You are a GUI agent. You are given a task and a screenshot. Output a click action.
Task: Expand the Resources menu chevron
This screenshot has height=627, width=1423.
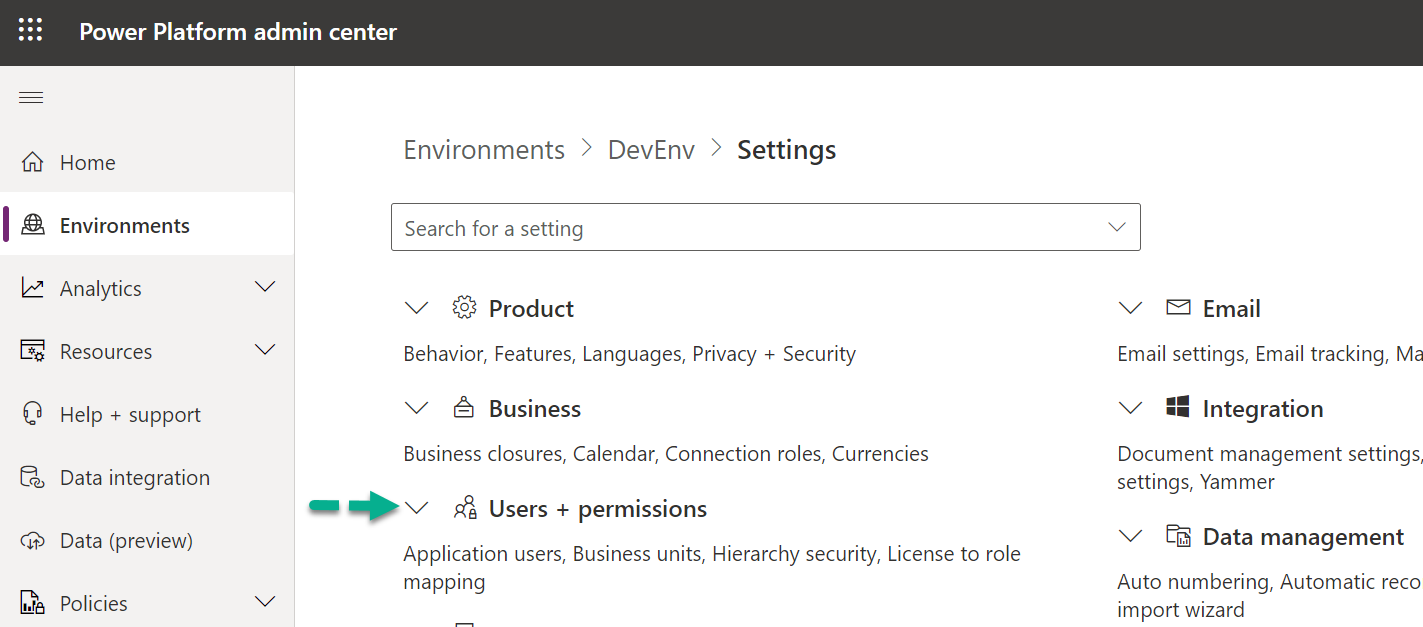coord(265,351)
